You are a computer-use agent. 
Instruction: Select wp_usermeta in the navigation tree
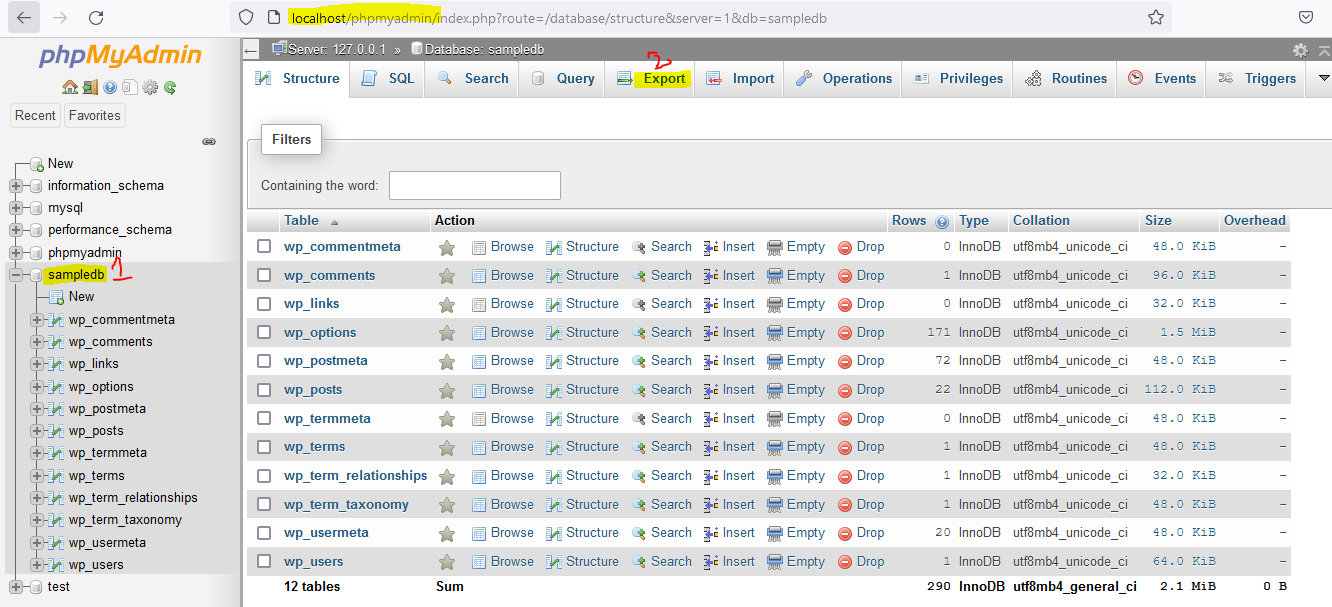click(x=107, y=542)
